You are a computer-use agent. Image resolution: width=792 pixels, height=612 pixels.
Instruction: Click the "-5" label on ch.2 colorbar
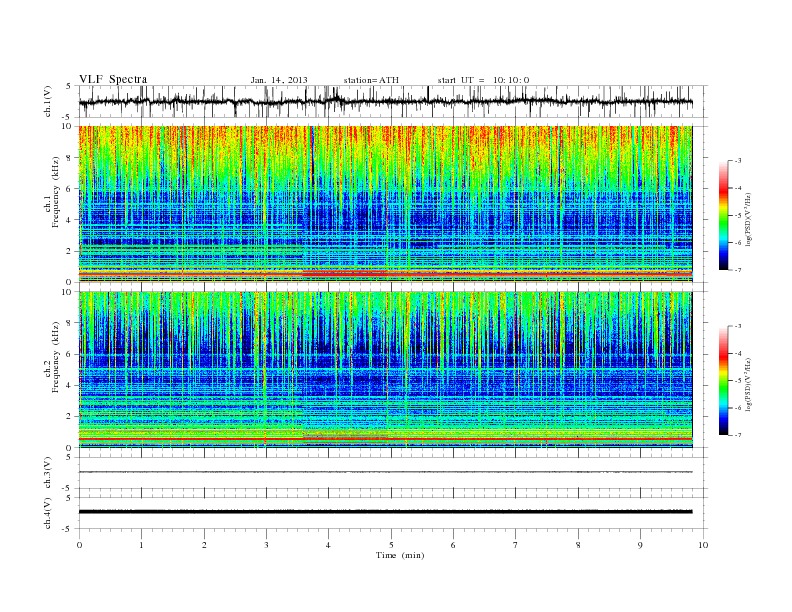coord(738,381)
